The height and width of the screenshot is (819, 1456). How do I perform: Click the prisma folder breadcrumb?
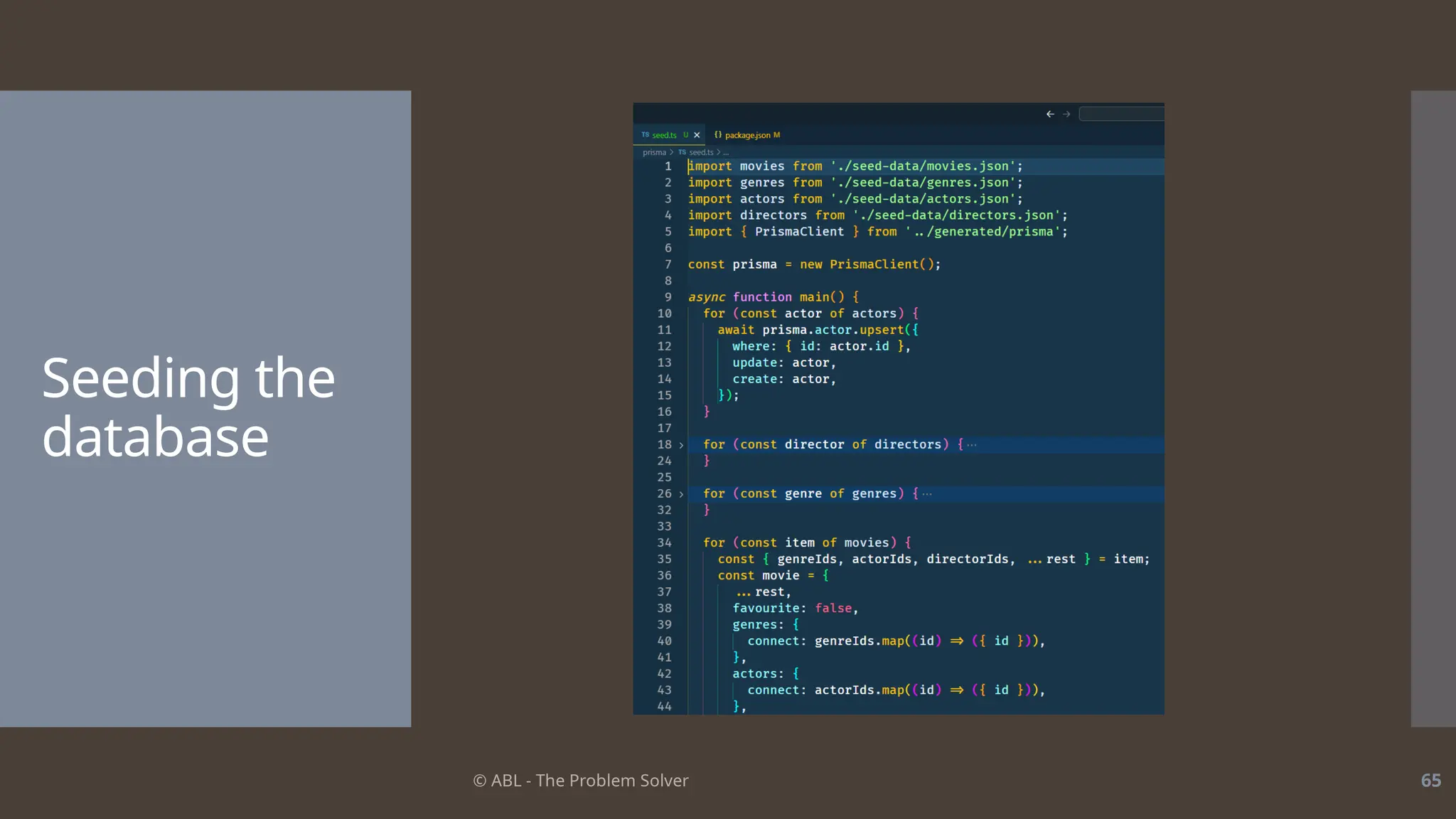(654, 152)
